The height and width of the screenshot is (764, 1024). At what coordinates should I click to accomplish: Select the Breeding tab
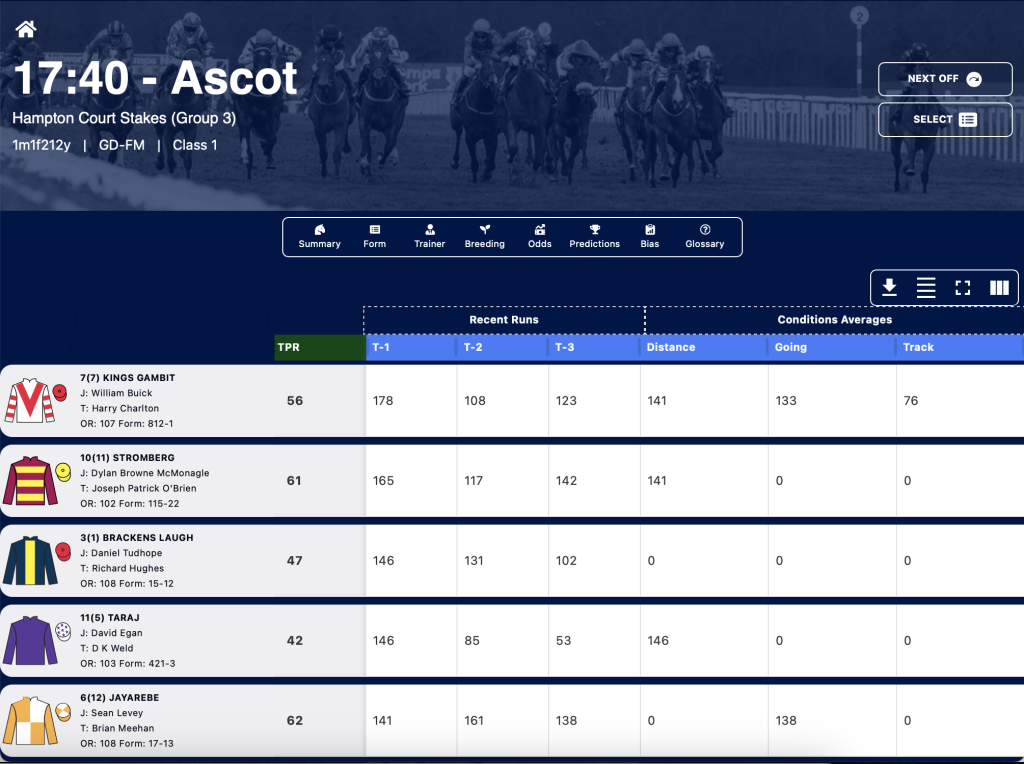tap(485, 236)
